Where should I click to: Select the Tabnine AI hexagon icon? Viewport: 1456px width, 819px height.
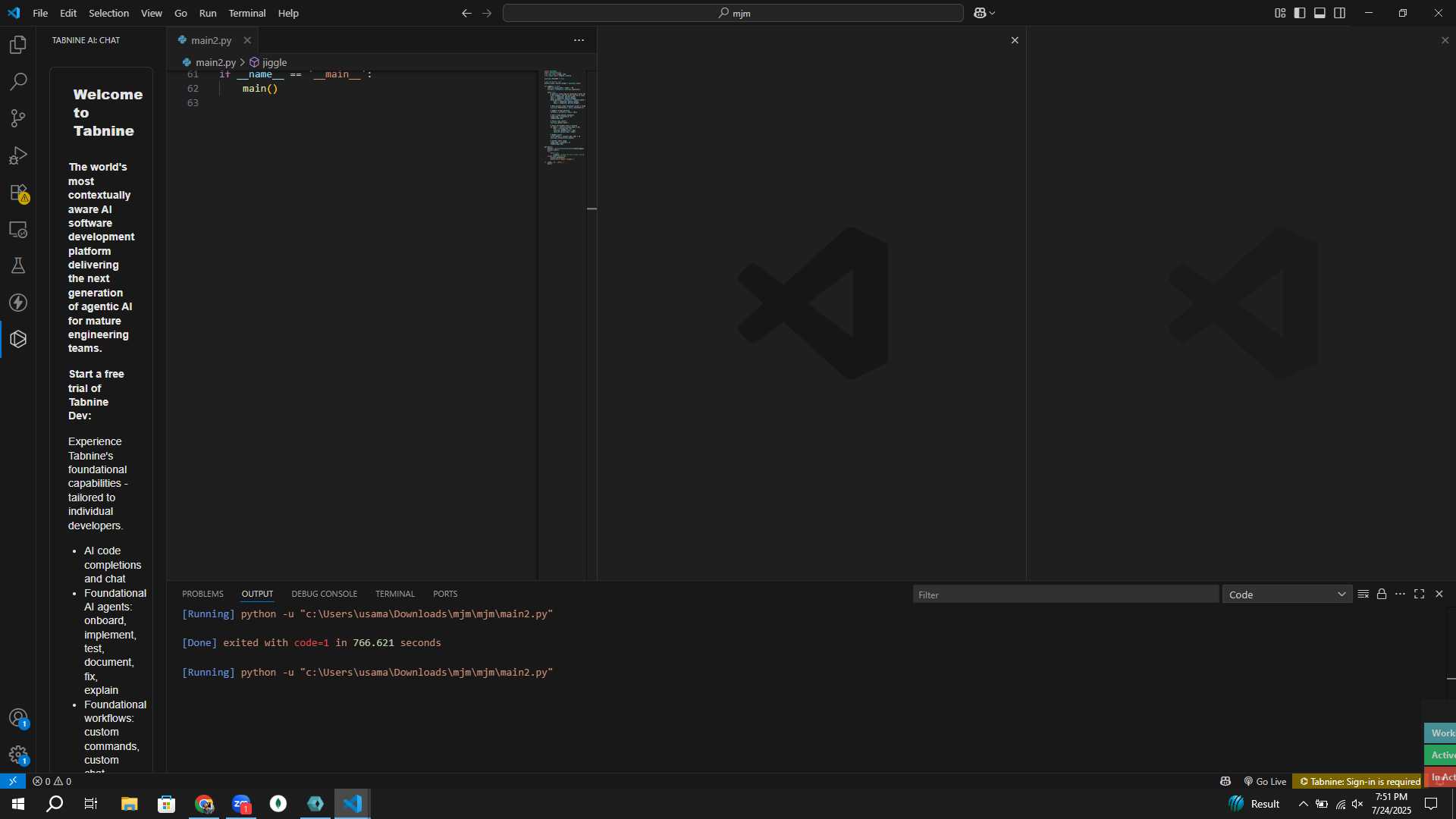pos(18,339)
